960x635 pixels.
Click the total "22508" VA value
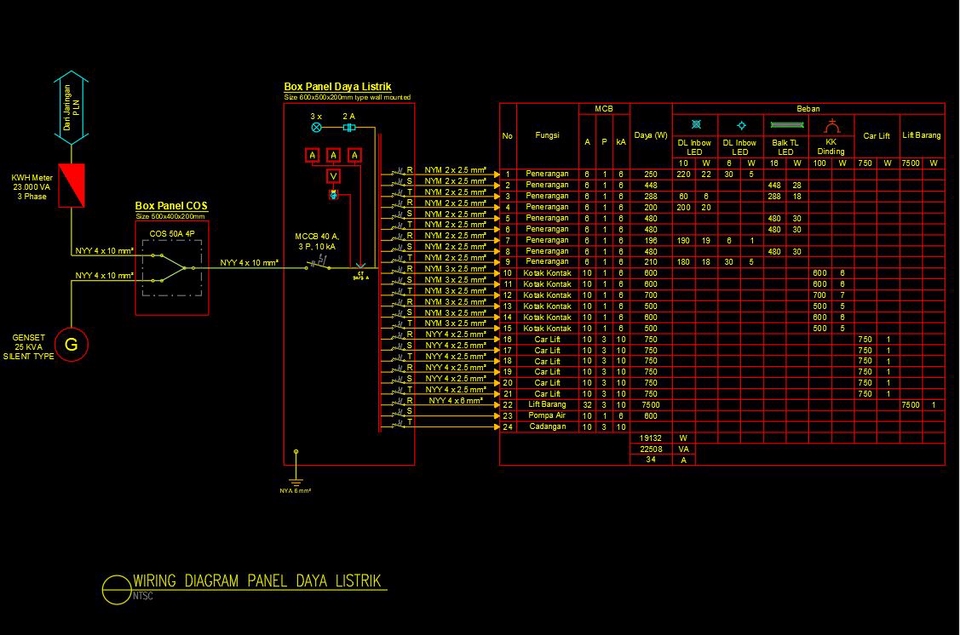[651, 449]
